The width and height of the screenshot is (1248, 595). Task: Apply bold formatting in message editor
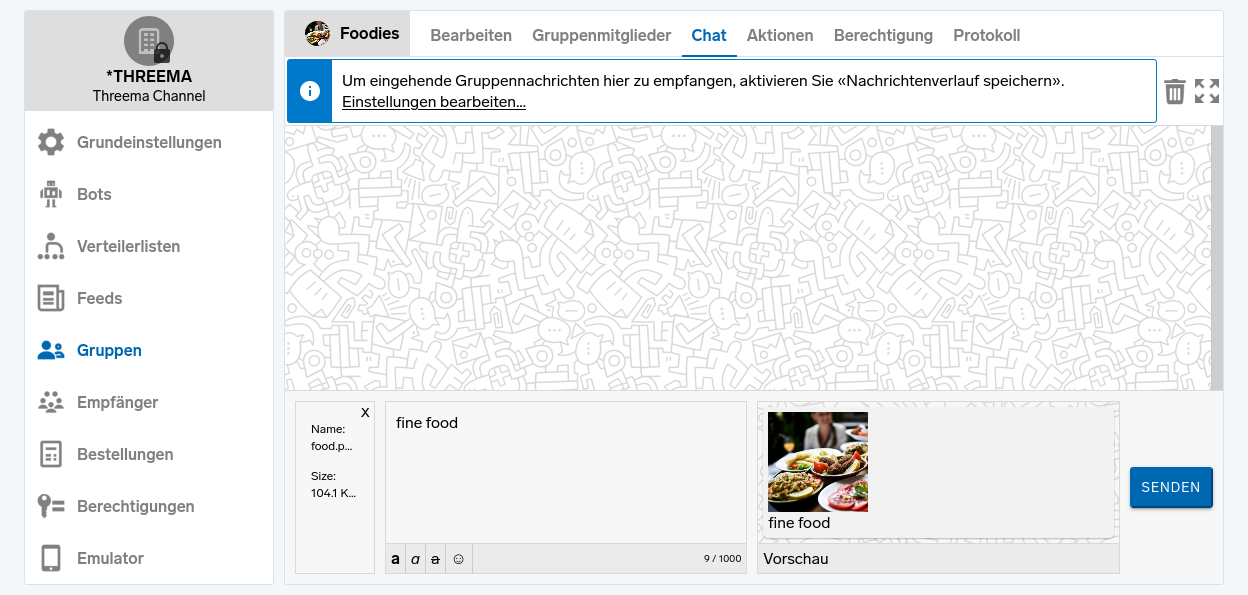click(x=395, y=559)
